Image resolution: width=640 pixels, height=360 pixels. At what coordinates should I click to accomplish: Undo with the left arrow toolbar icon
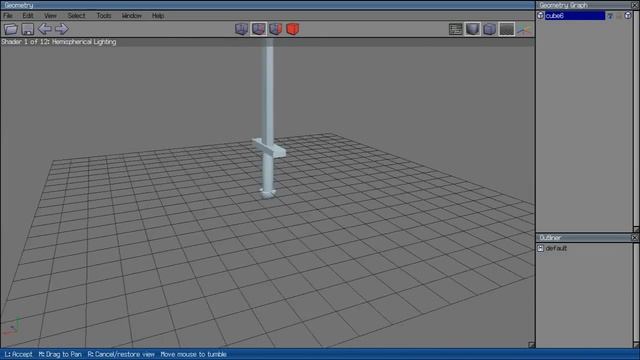click(x=44, y=29)
